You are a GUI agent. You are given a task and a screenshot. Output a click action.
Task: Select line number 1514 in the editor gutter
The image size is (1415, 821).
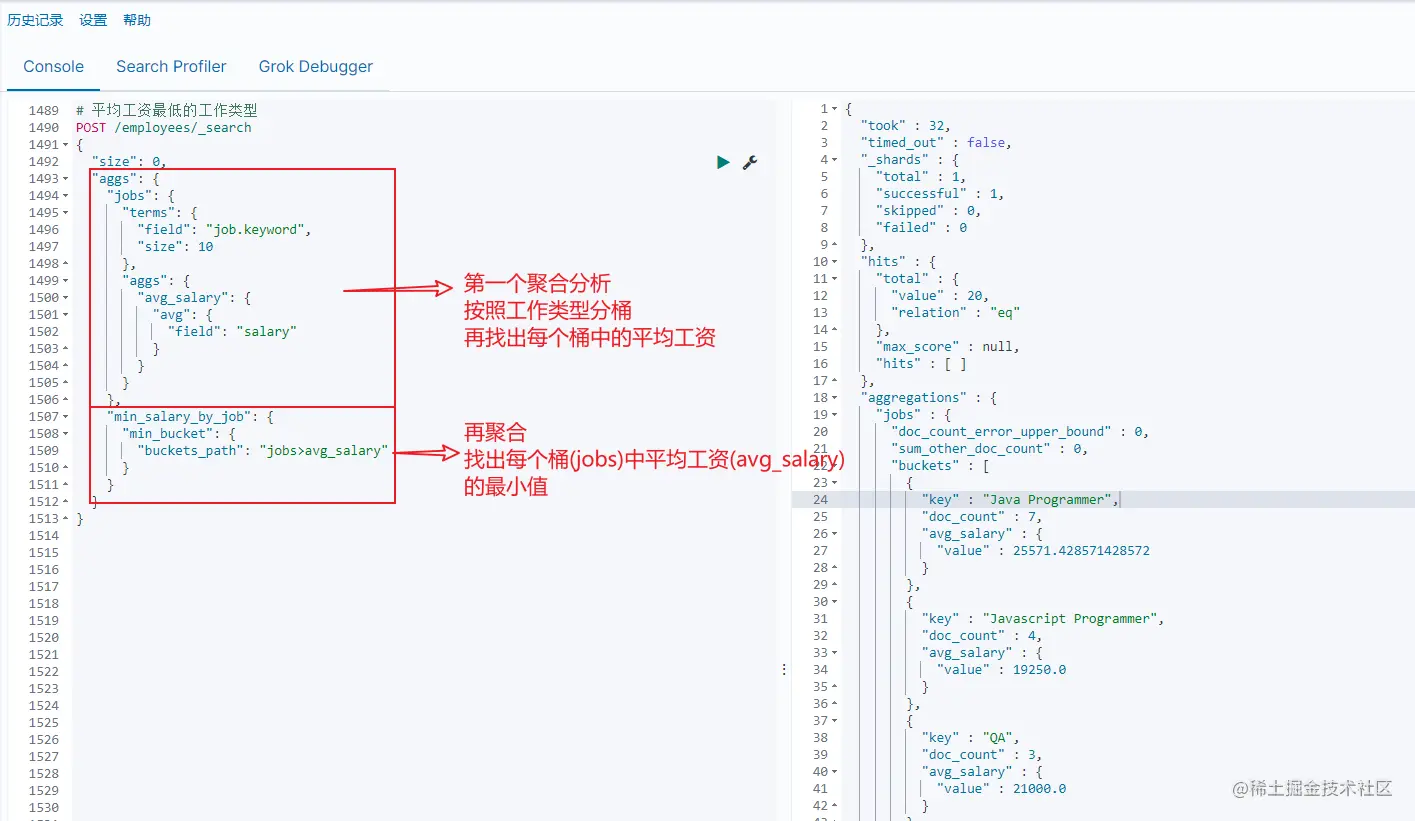click(x=43, y=536)
